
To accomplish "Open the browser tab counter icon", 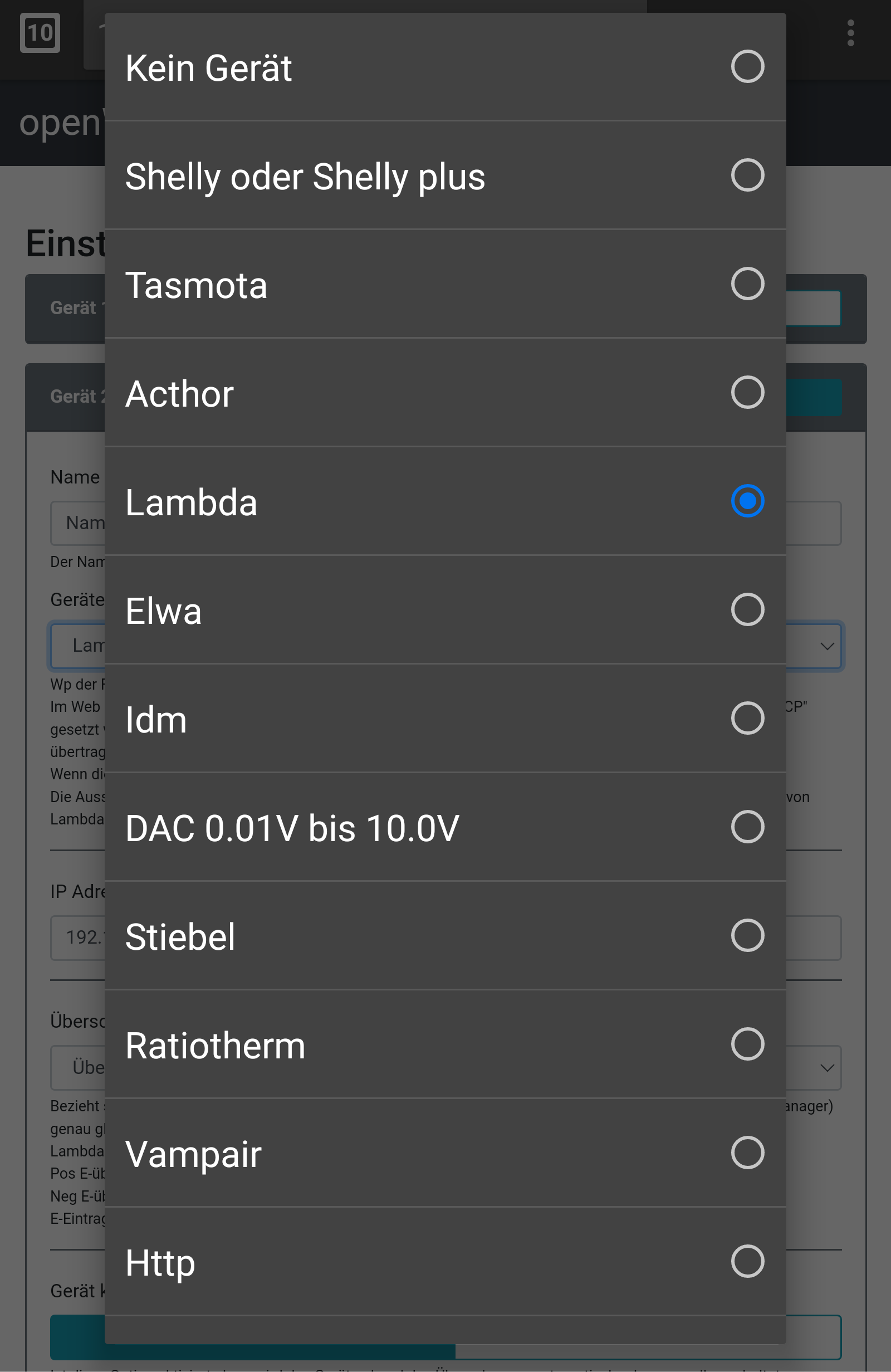I will (40, 33).
